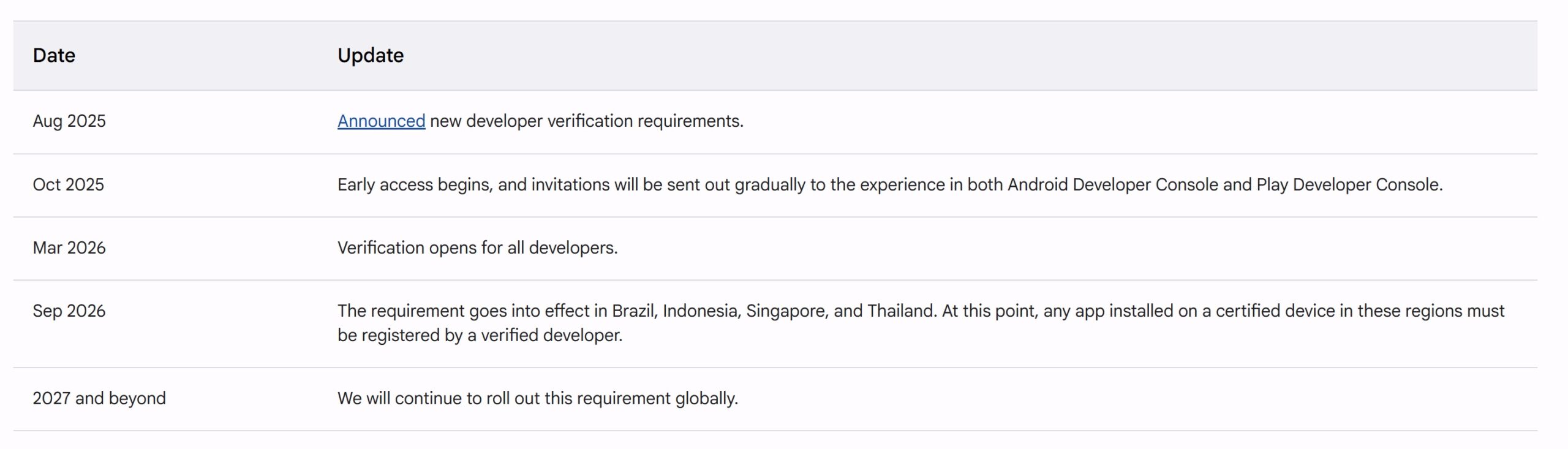Open the Announced hyperlink
Image resolution: width=1568 pixels, height=449 pixels.
pyautogui.click(x=381, y=121)
